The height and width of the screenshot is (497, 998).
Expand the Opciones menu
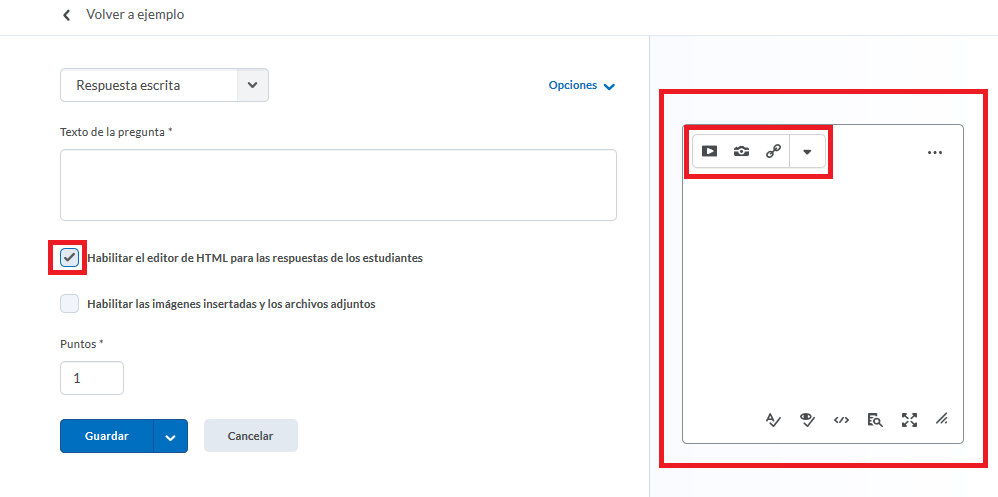point(581,86)
